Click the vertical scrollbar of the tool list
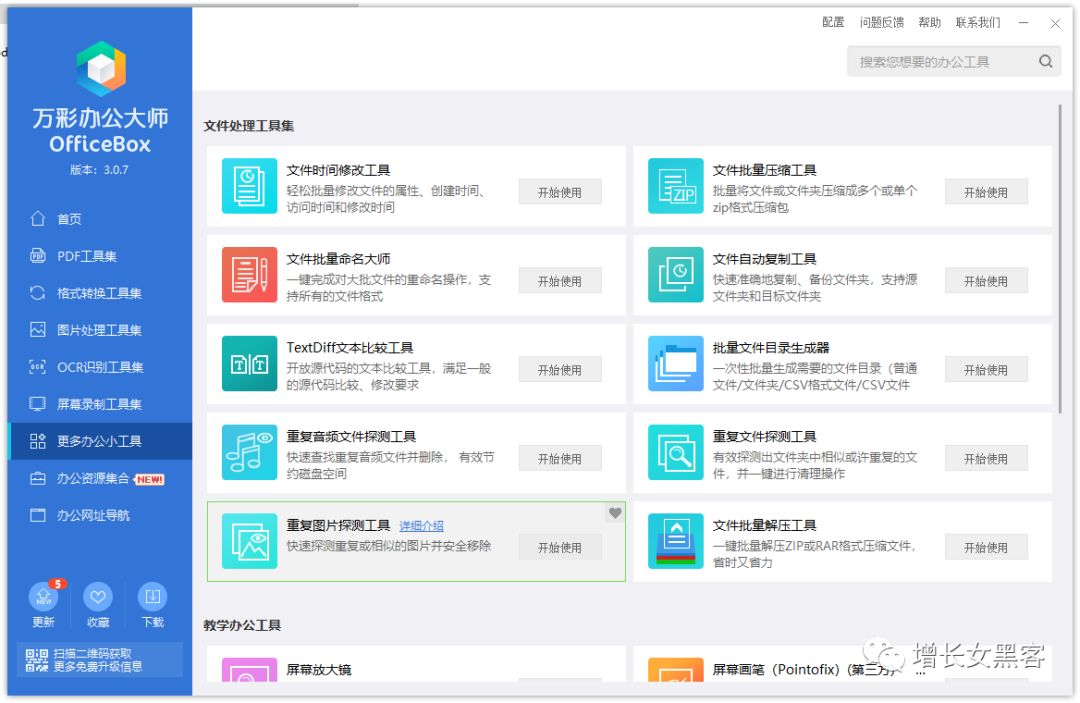Screen dimensions: 1080x703 coord(1059,258)
